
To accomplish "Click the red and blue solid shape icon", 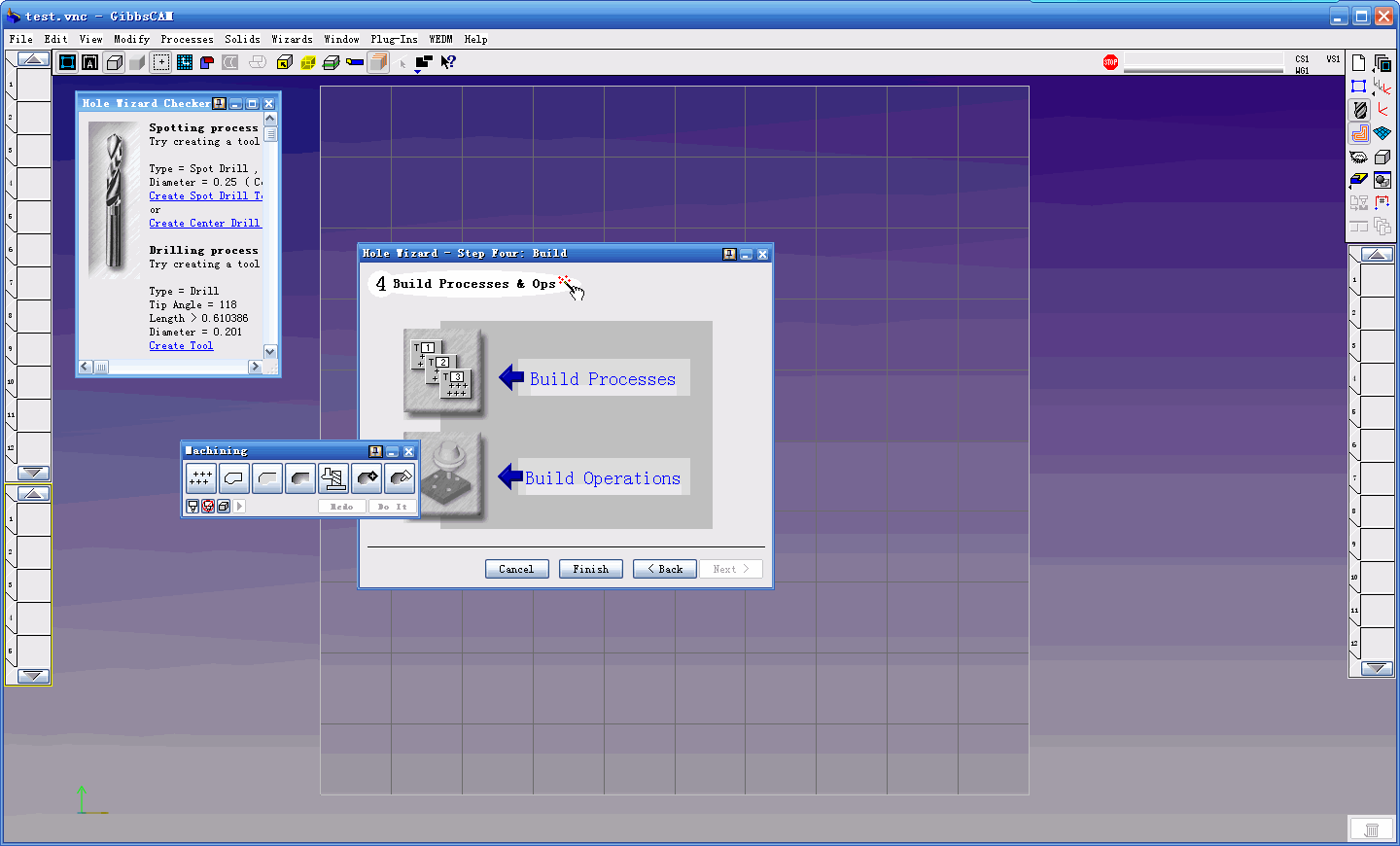I will 207,62.
